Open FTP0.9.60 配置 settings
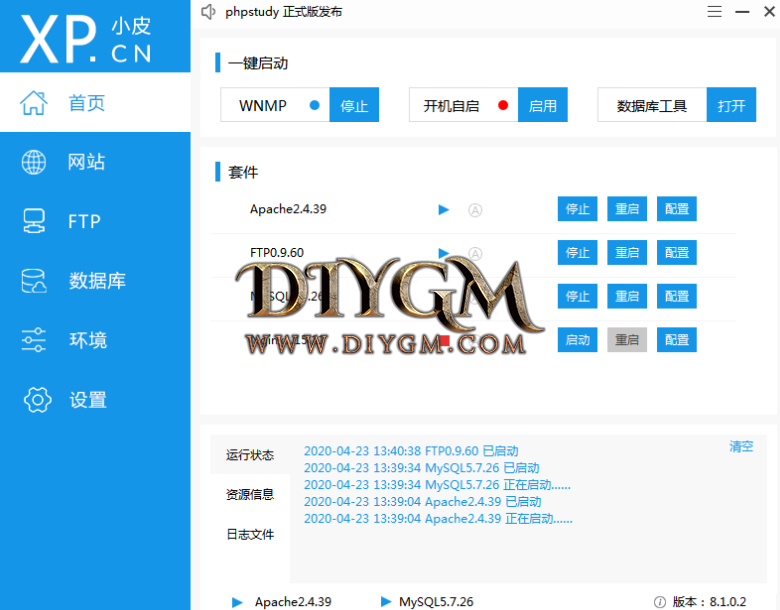The height and width of the screenshot is (610, 780). click(677, 253)
